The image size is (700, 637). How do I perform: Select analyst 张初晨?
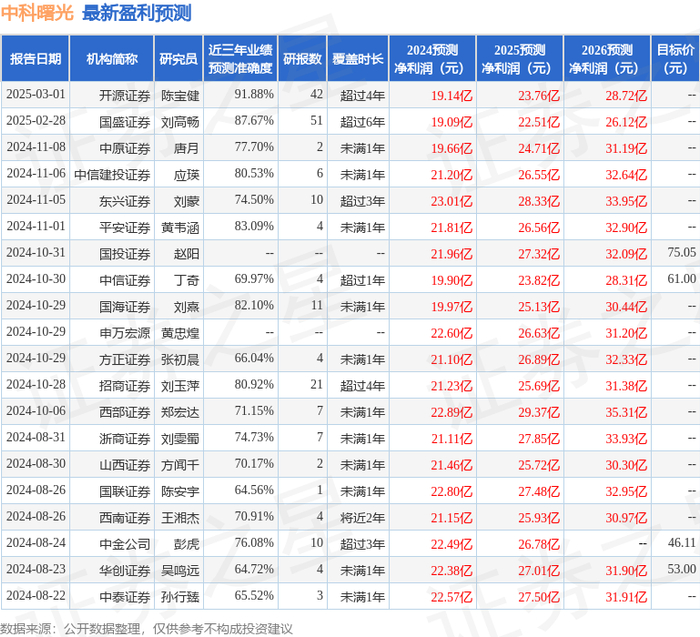pyautogui.click(x=180, y=359)
